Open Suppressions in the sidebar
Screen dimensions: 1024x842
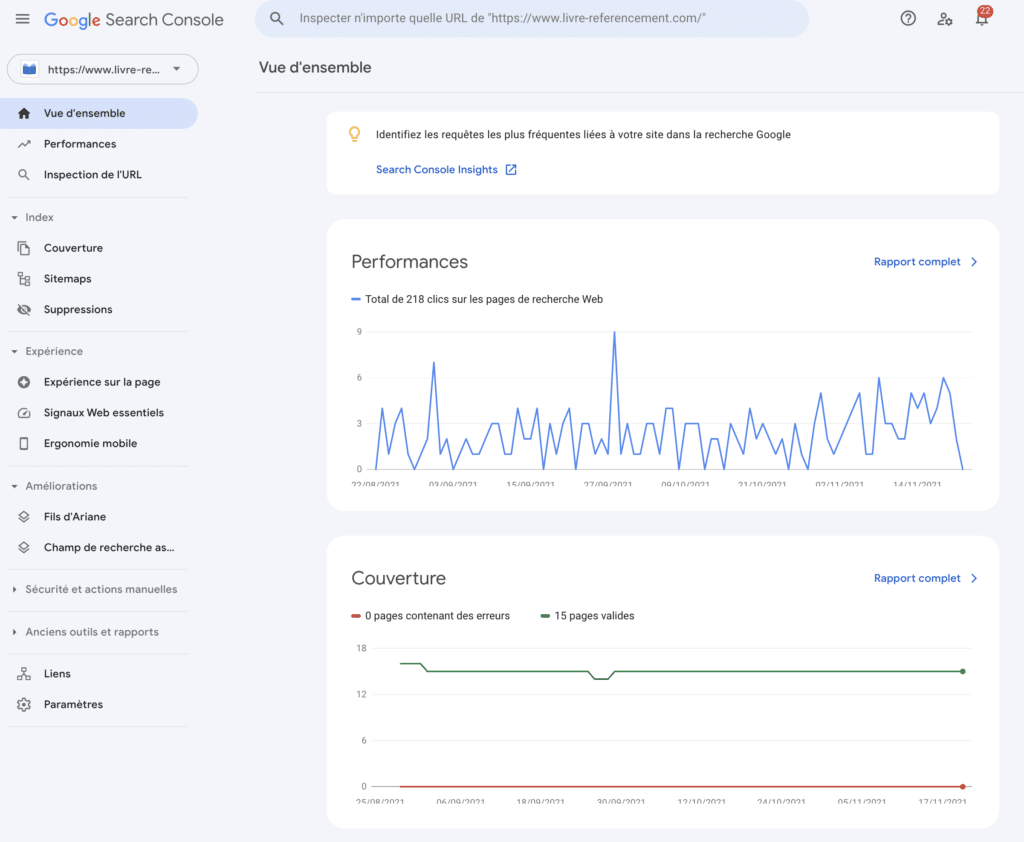pos(99,310)
